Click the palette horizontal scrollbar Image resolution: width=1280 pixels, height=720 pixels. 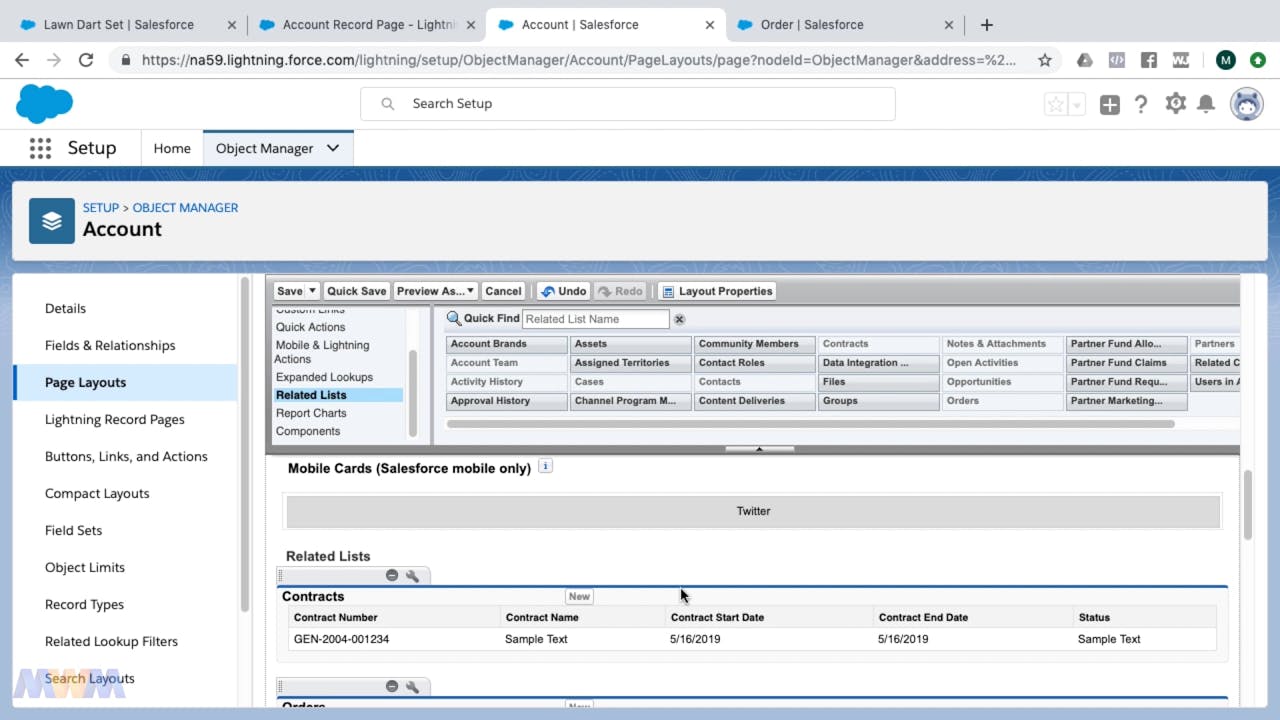(810, 424)
